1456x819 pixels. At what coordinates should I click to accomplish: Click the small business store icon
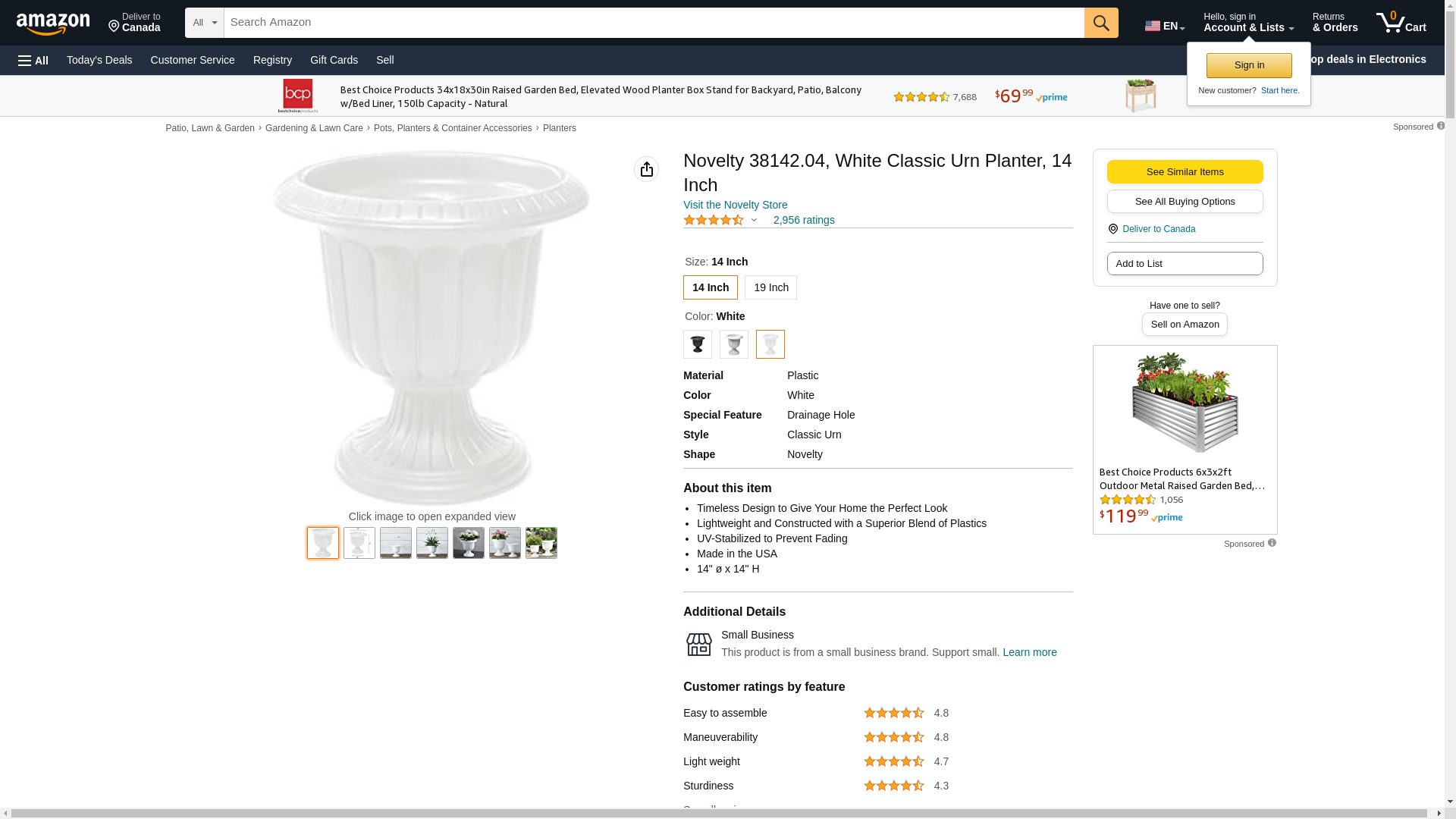698,645
